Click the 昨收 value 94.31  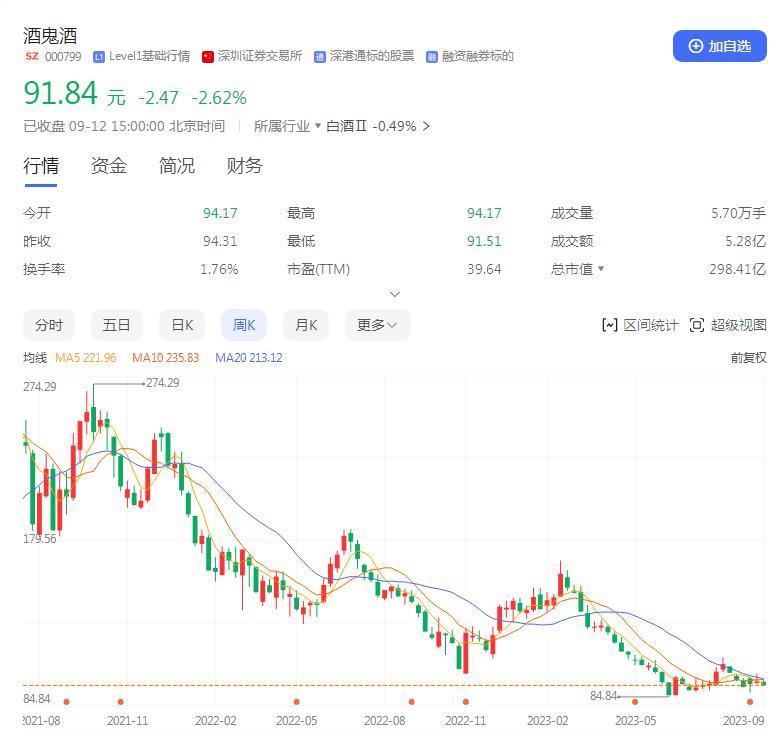[x=220, y=241]
